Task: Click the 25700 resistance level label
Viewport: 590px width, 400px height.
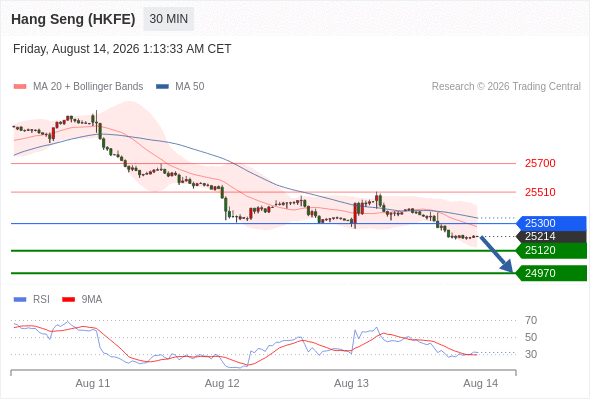Action: tap(540, 163)
